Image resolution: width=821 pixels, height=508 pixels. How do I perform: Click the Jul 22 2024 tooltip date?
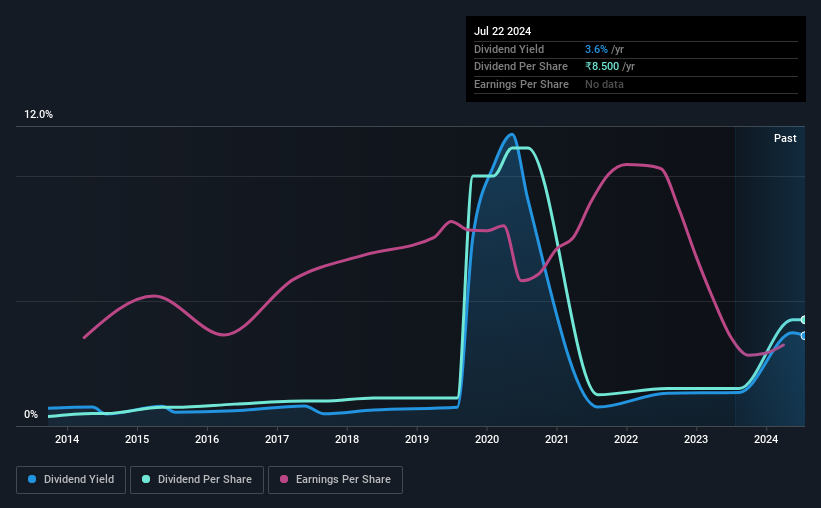tap(503, 31)
